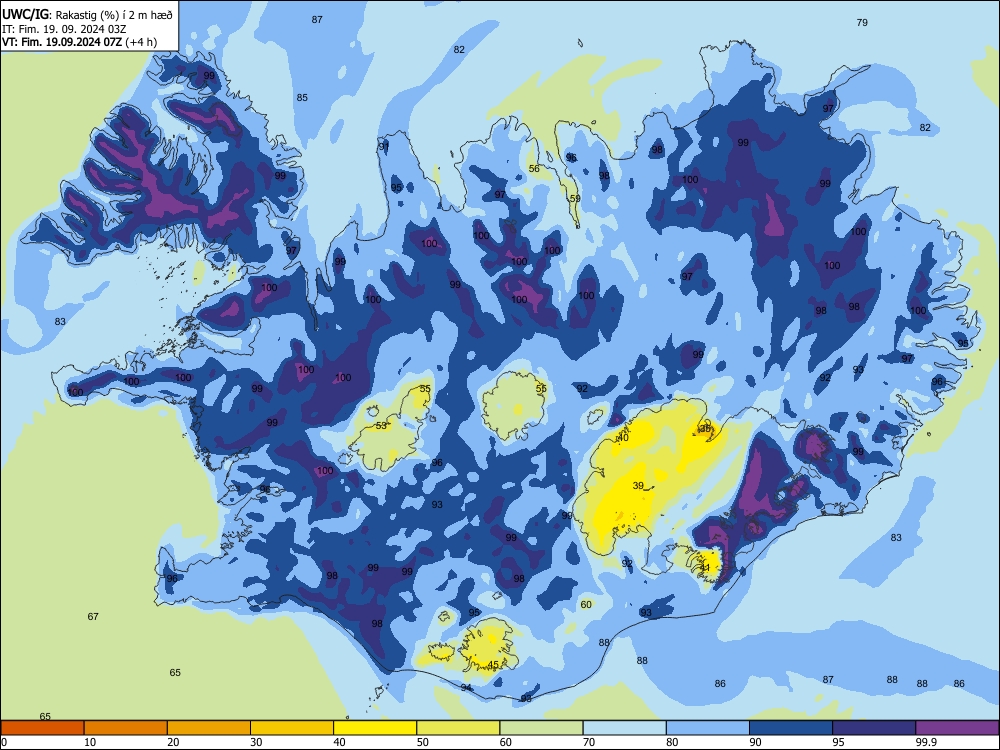
Task: Select the '70' legend scale label
Action: coord(589,742)
